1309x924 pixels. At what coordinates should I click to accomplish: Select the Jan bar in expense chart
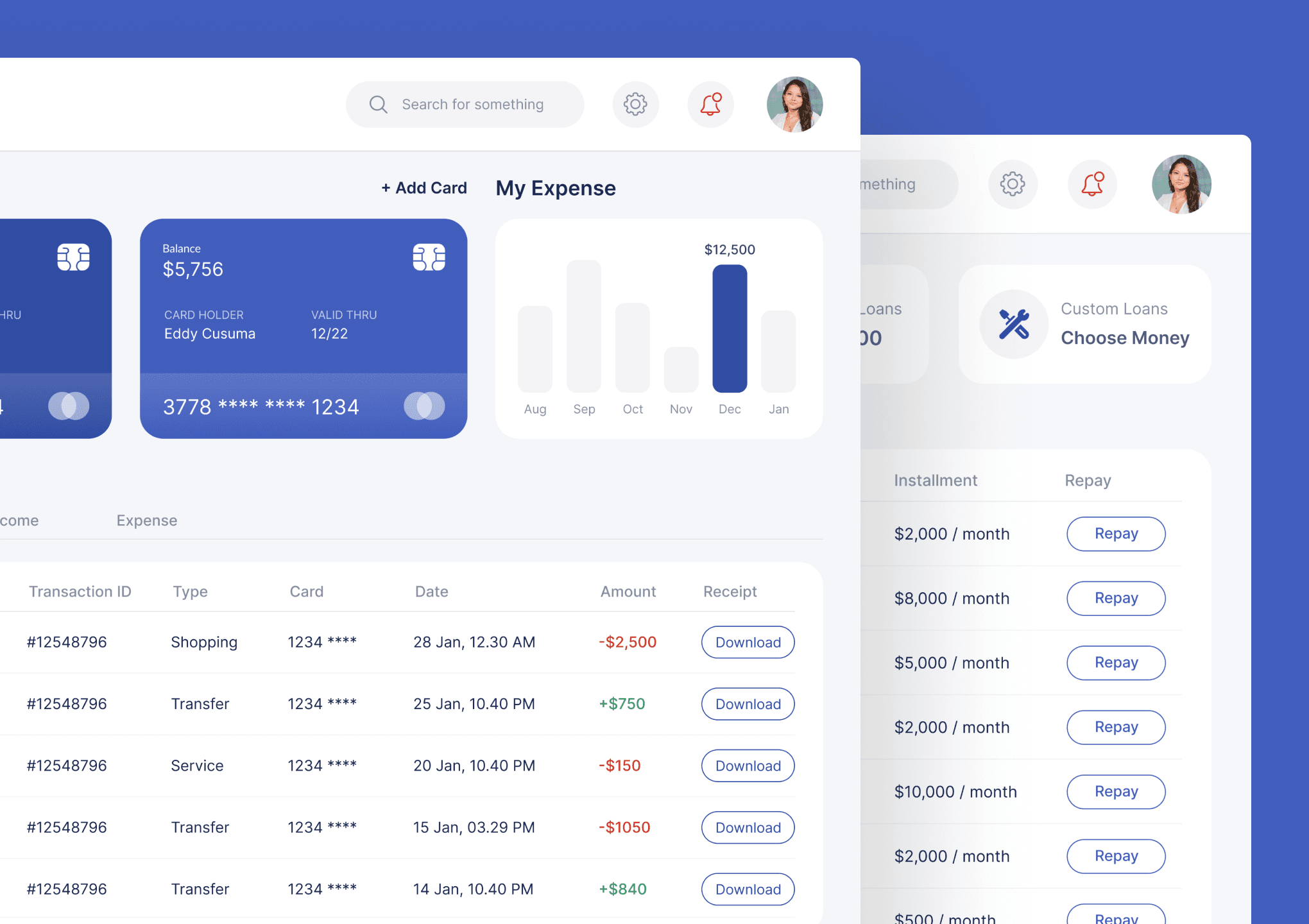coord(778,352)
